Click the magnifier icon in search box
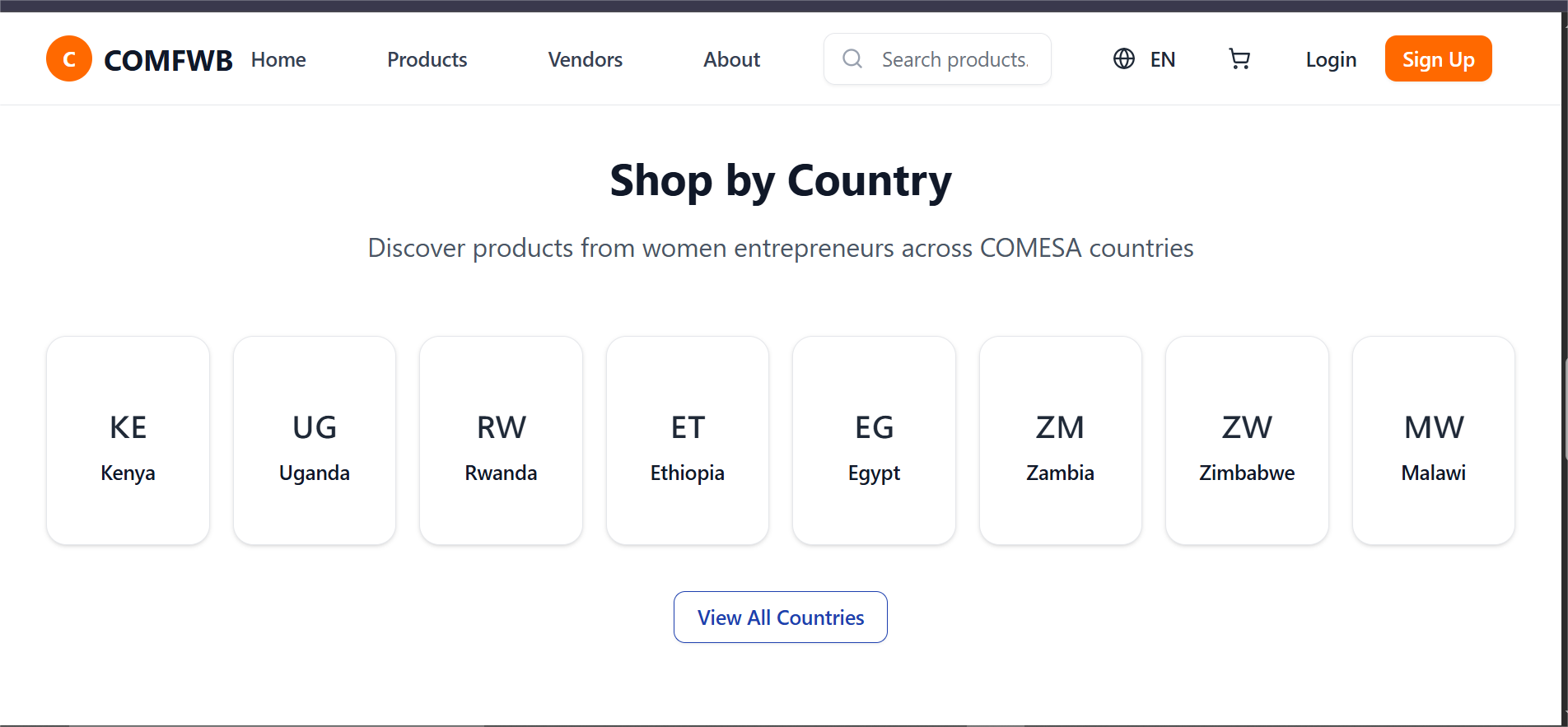This screenshot has width=1568, height=727. [x=852, y=59]
